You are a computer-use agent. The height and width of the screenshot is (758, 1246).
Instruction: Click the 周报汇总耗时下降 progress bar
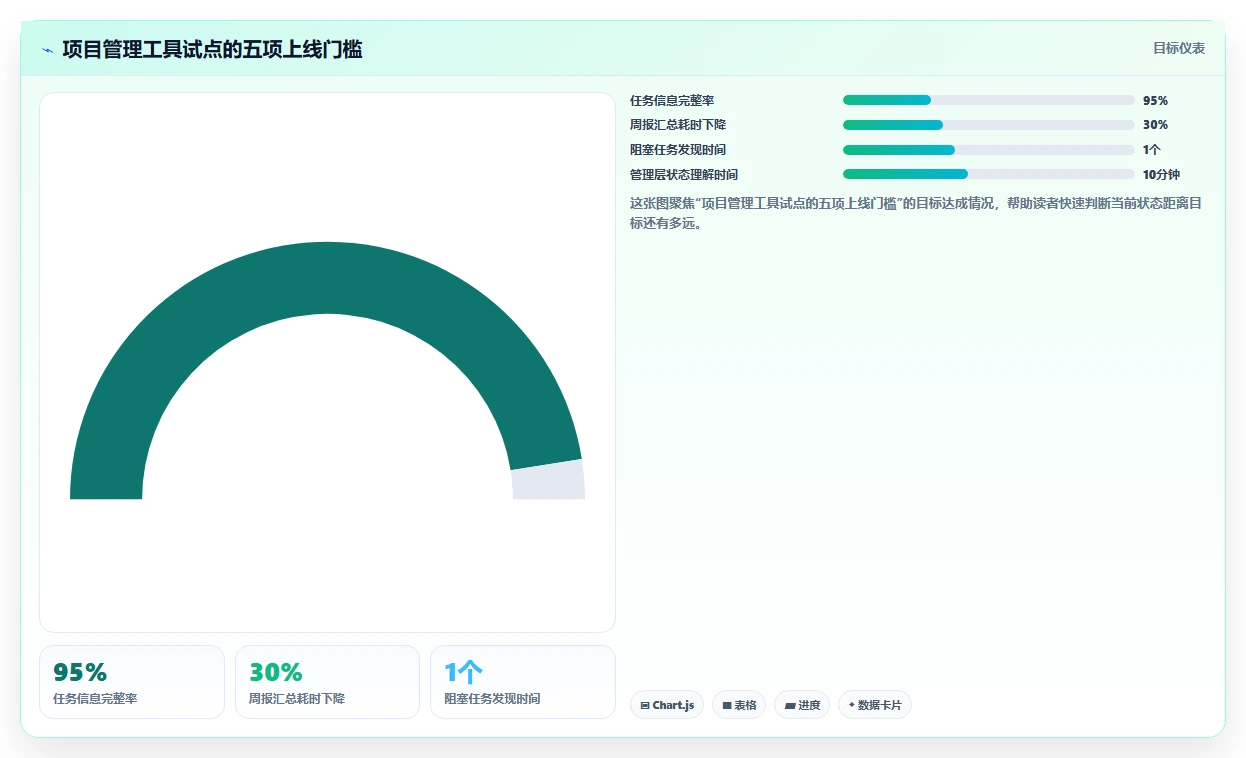tap(988, 125)
